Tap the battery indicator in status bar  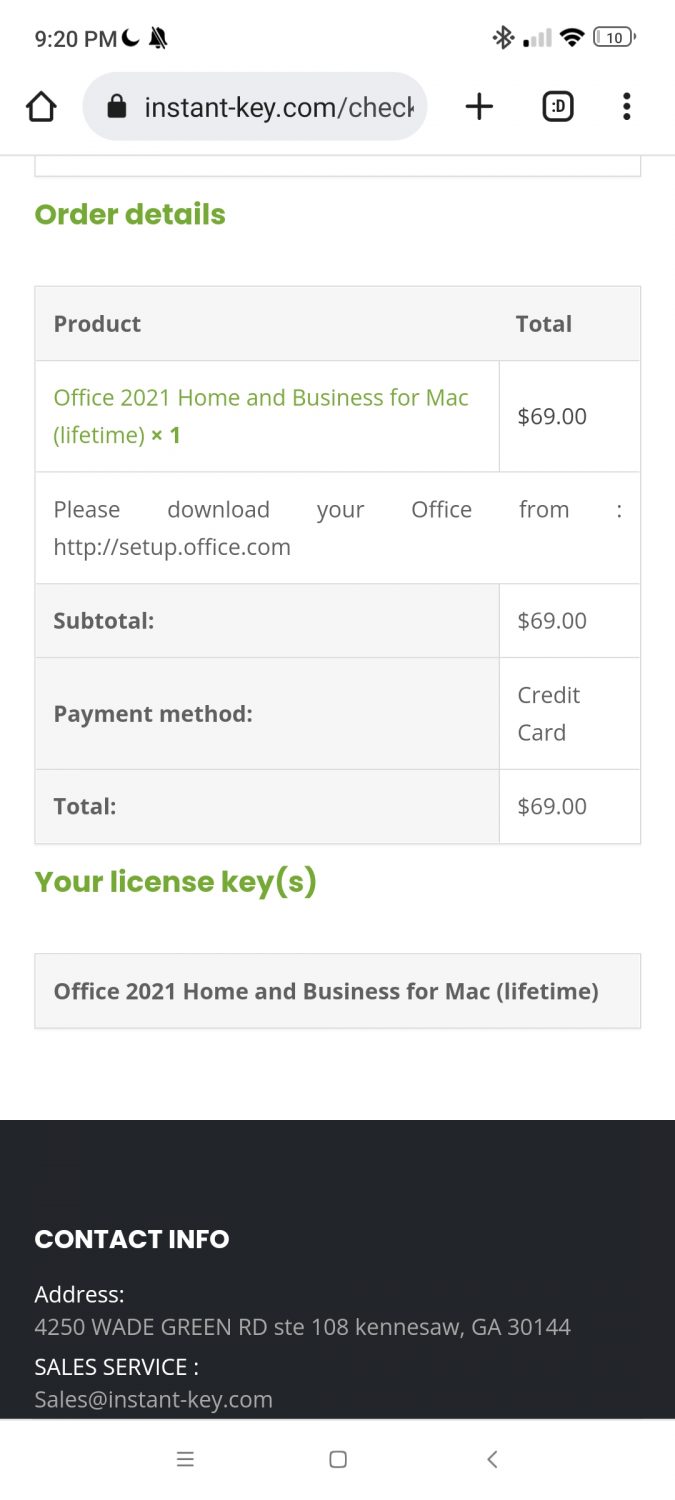[x=614, y=38]
